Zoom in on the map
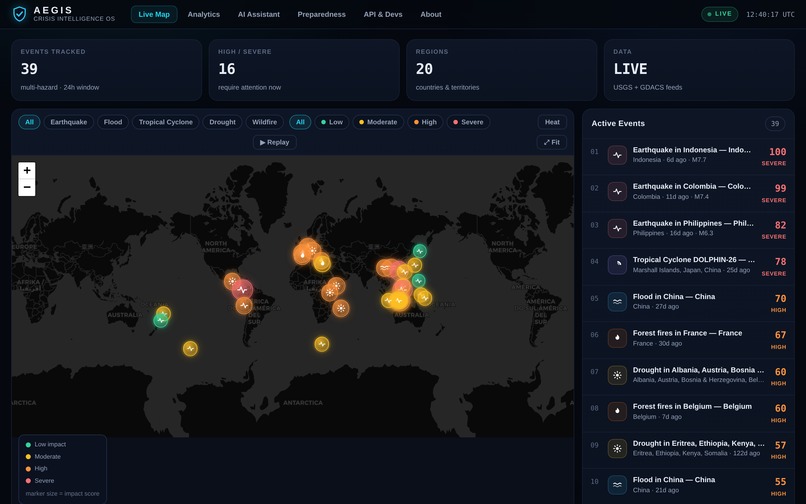 [27, 170]
